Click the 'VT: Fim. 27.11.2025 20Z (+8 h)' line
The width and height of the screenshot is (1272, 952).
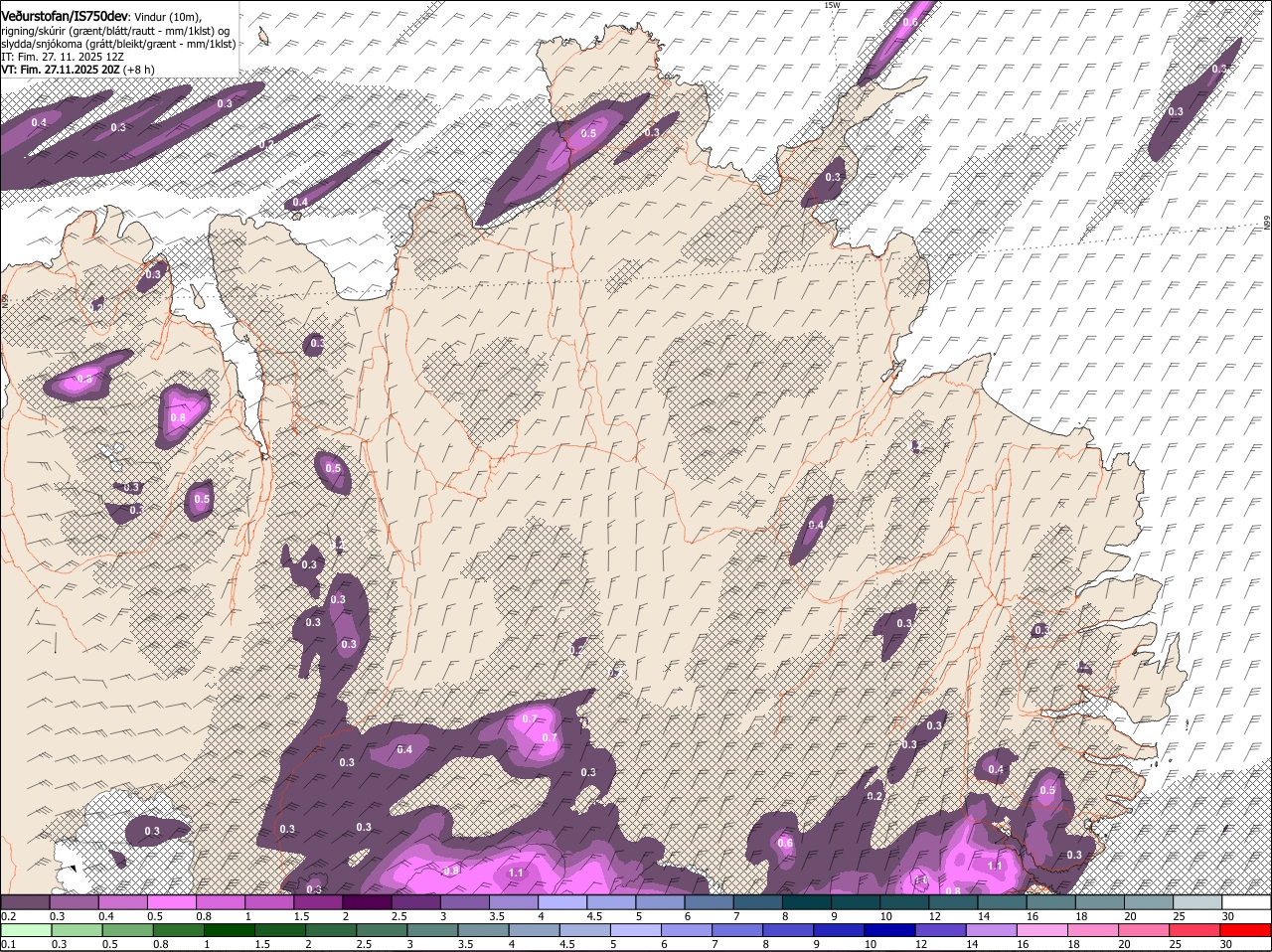pos(78,70)
